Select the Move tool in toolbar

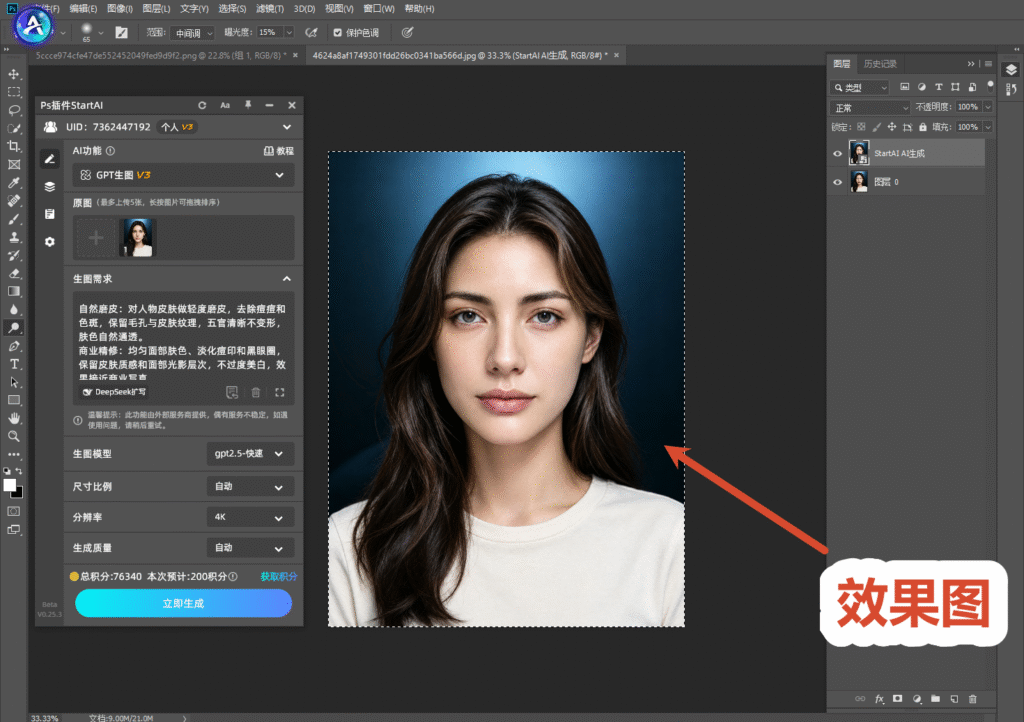[14, 74]
